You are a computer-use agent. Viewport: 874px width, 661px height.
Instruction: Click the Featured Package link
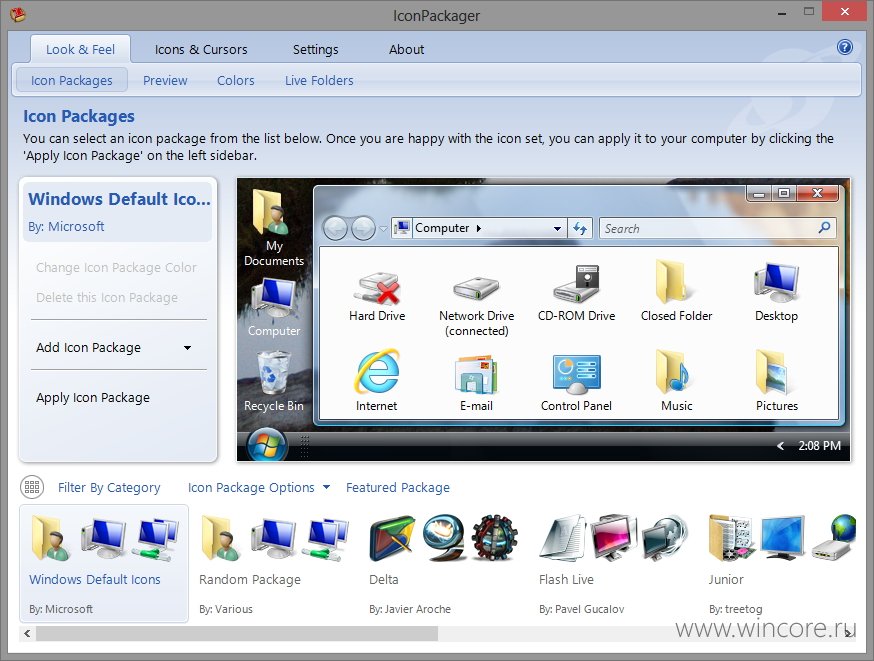397,487
